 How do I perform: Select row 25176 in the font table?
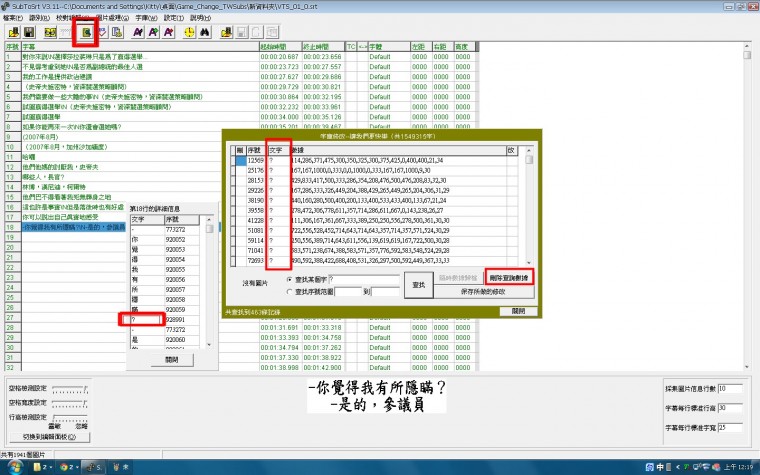click(x=376, y=171)
